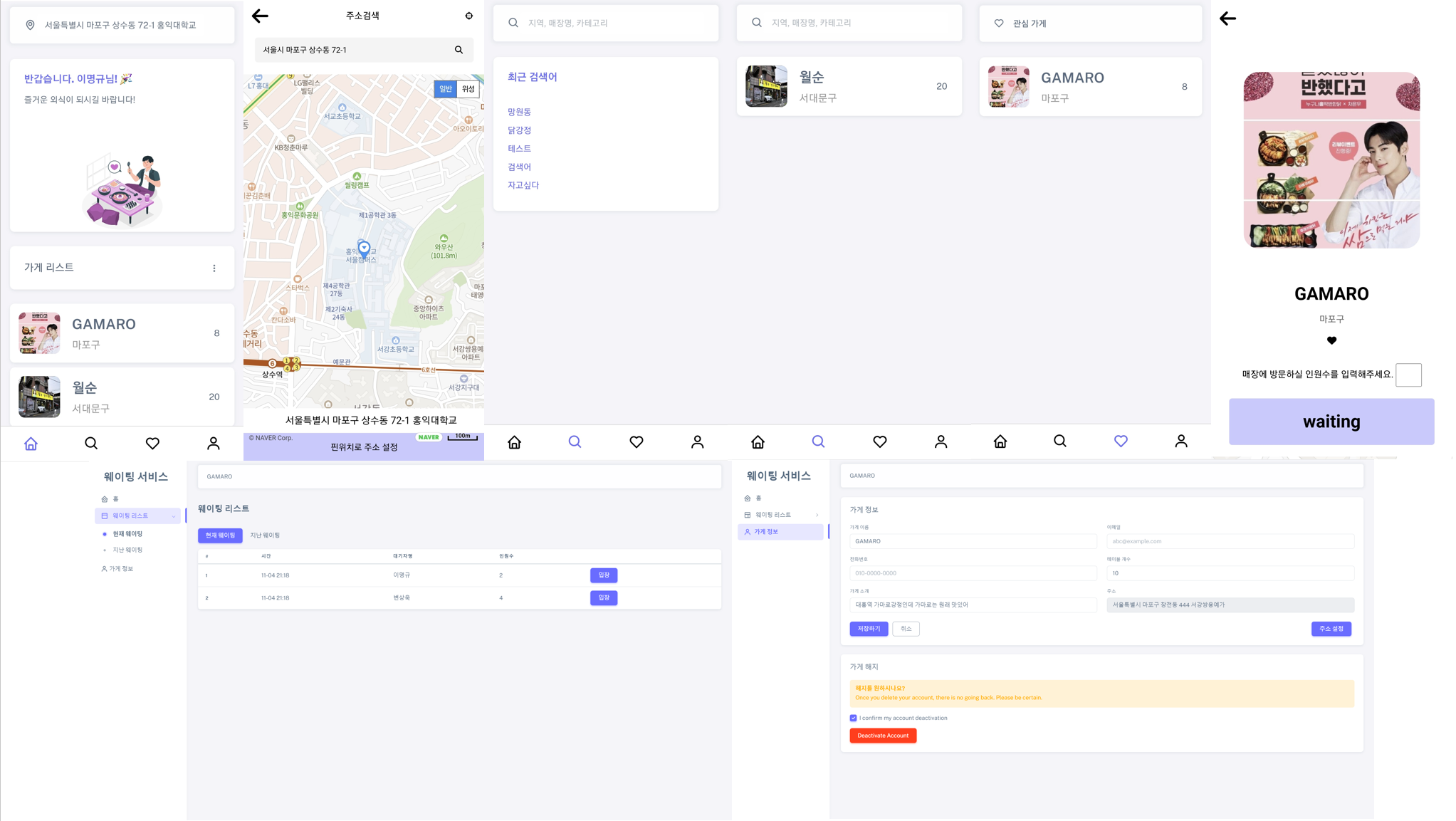Screen dimensions: 1456x821
Task: Open profile via person icon in bottom navigation
Action: pyautogui.click(x=212, y=443)
